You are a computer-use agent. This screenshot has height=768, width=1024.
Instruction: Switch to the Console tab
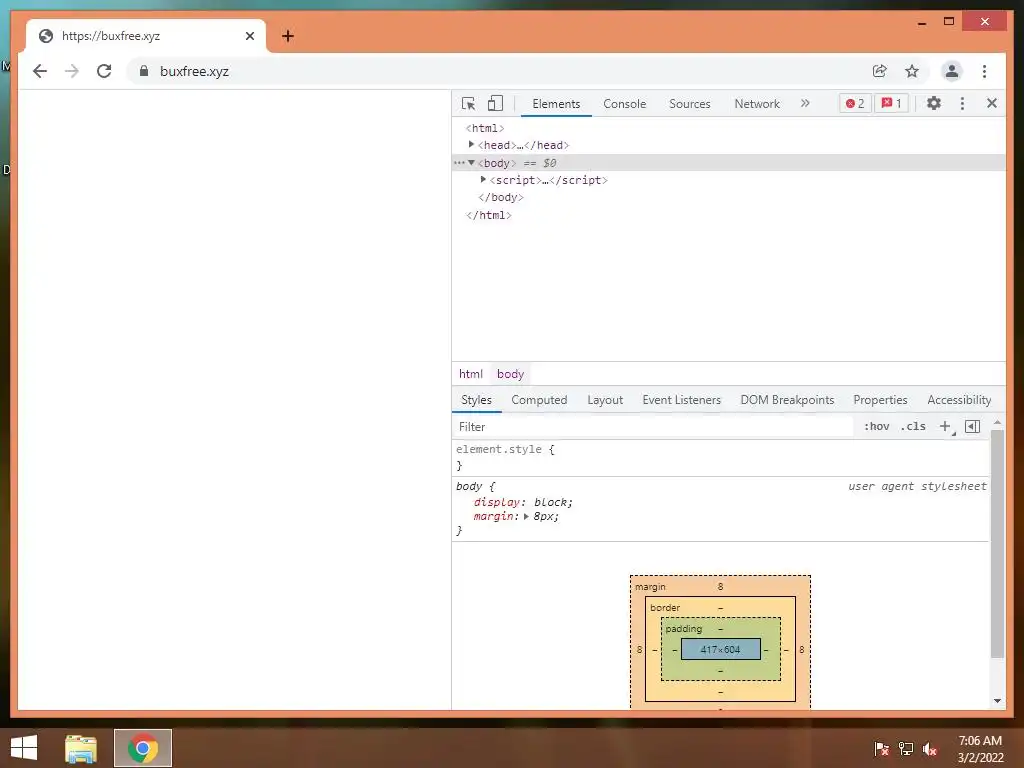point(624,104)
